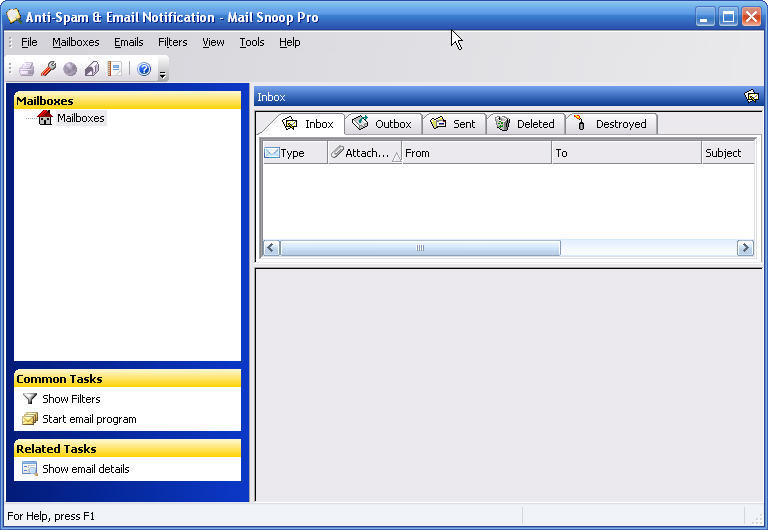This screenshot has width=768, height=530.
Task: Open the Help menu
Action: click(x=289, y=42)
